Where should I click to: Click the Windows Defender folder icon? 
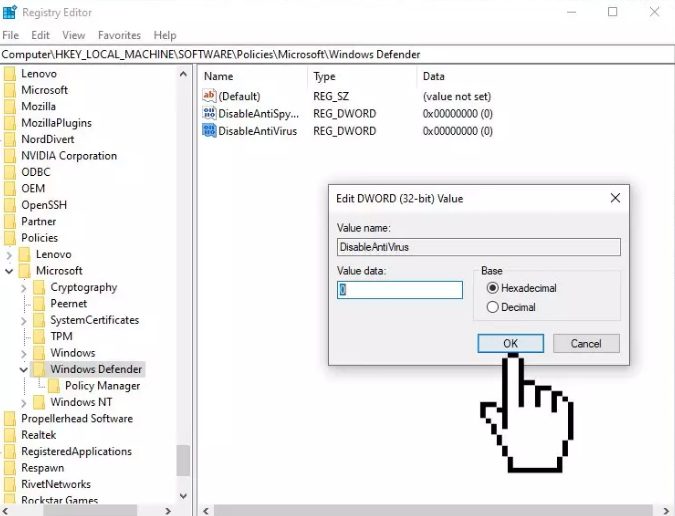click(x=40, y=369)
